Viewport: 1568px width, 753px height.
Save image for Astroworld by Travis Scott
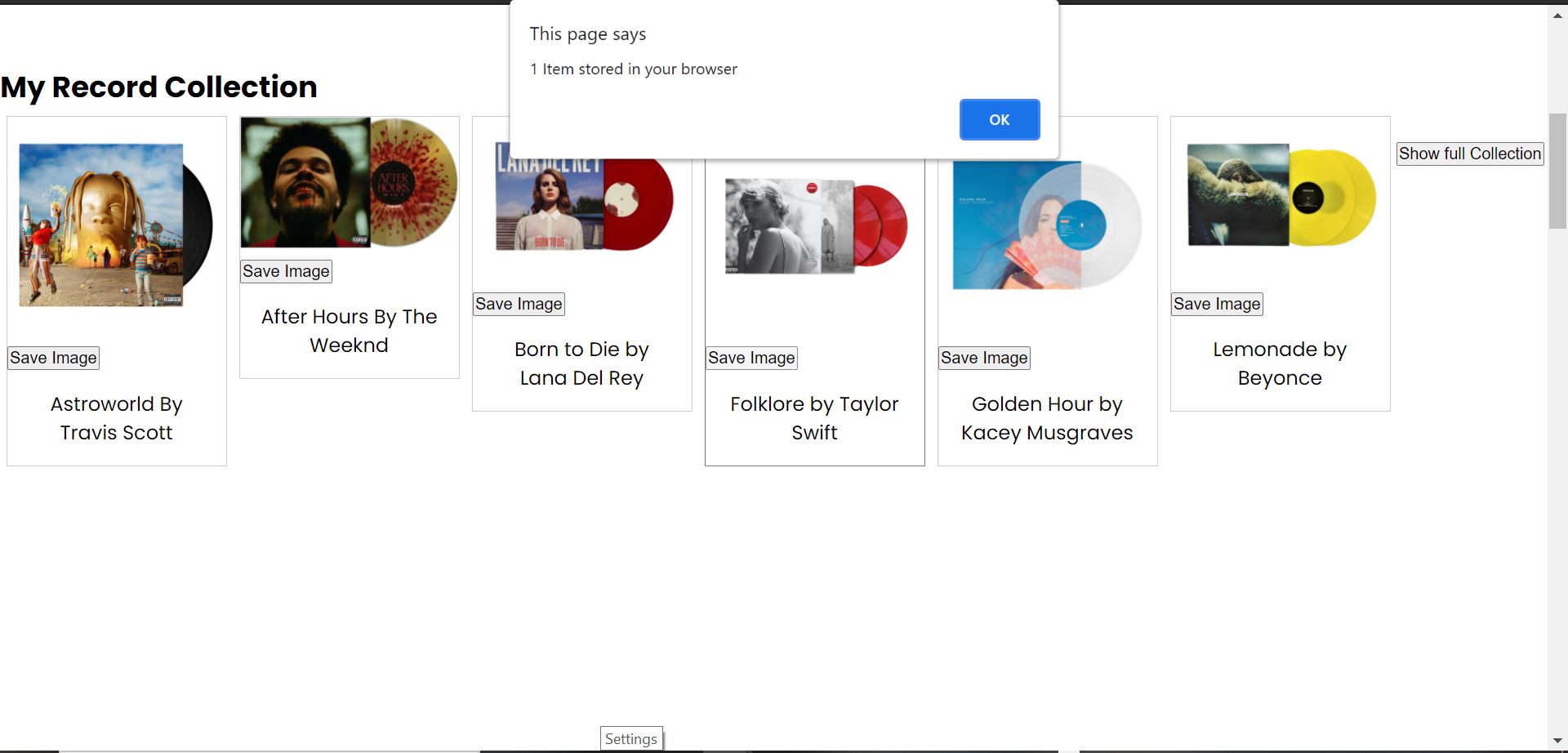(54, 358)
